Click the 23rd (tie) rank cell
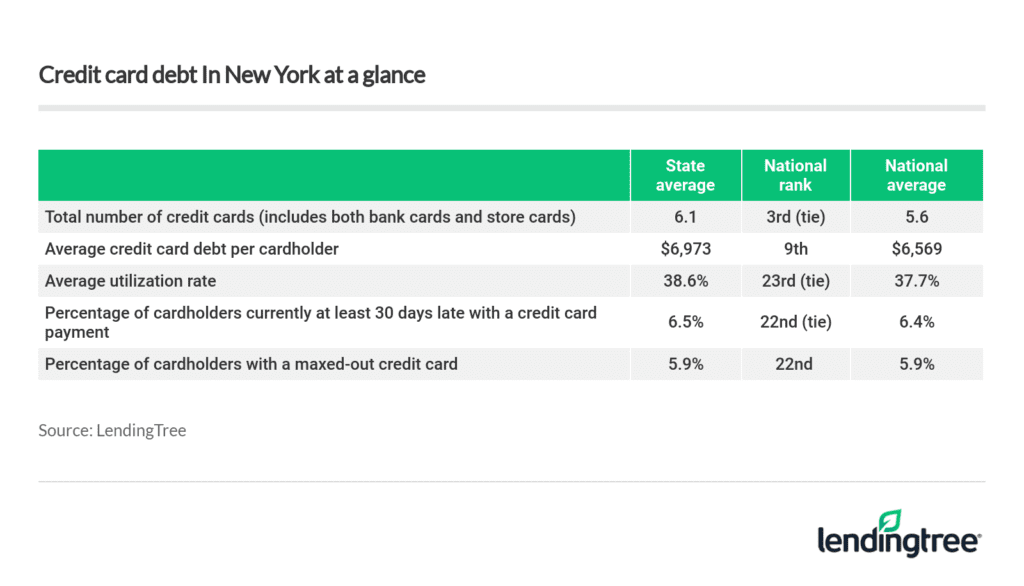This screenshot has width=1024, height=586. point(795,281)
